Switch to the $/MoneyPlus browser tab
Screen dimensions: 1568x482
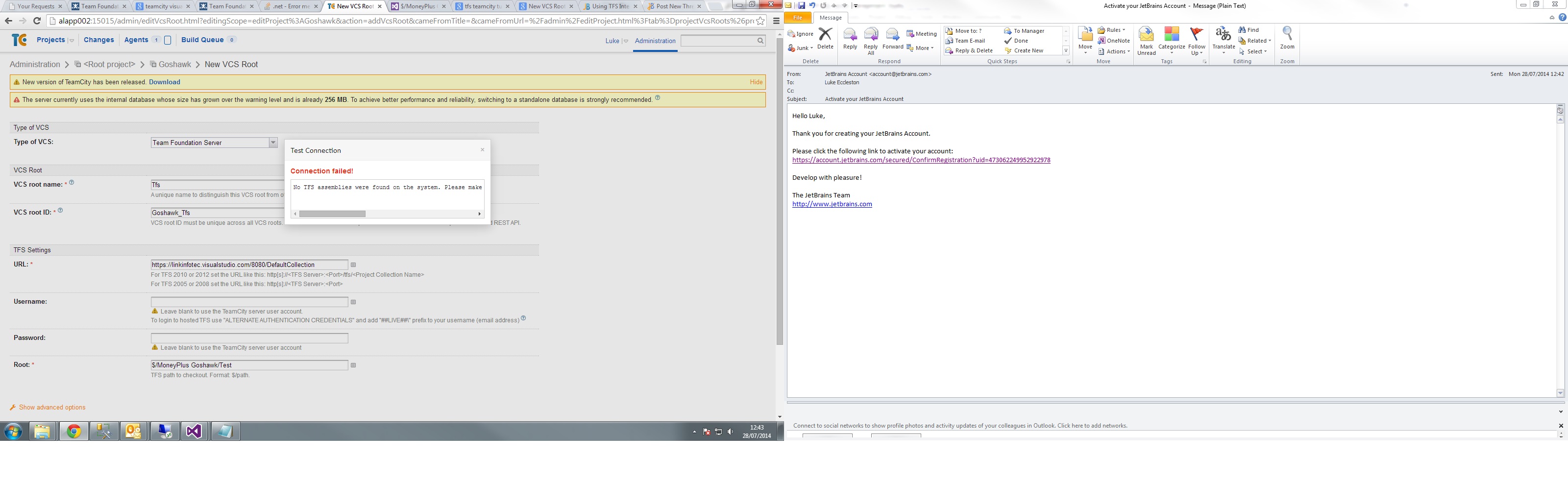[418, 6]
